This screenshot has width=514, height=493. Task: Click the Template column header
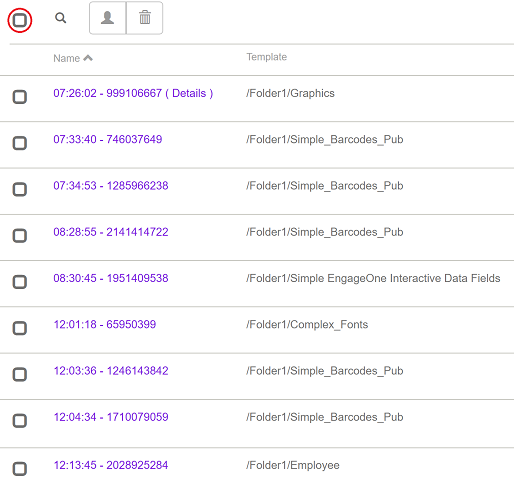267,57
